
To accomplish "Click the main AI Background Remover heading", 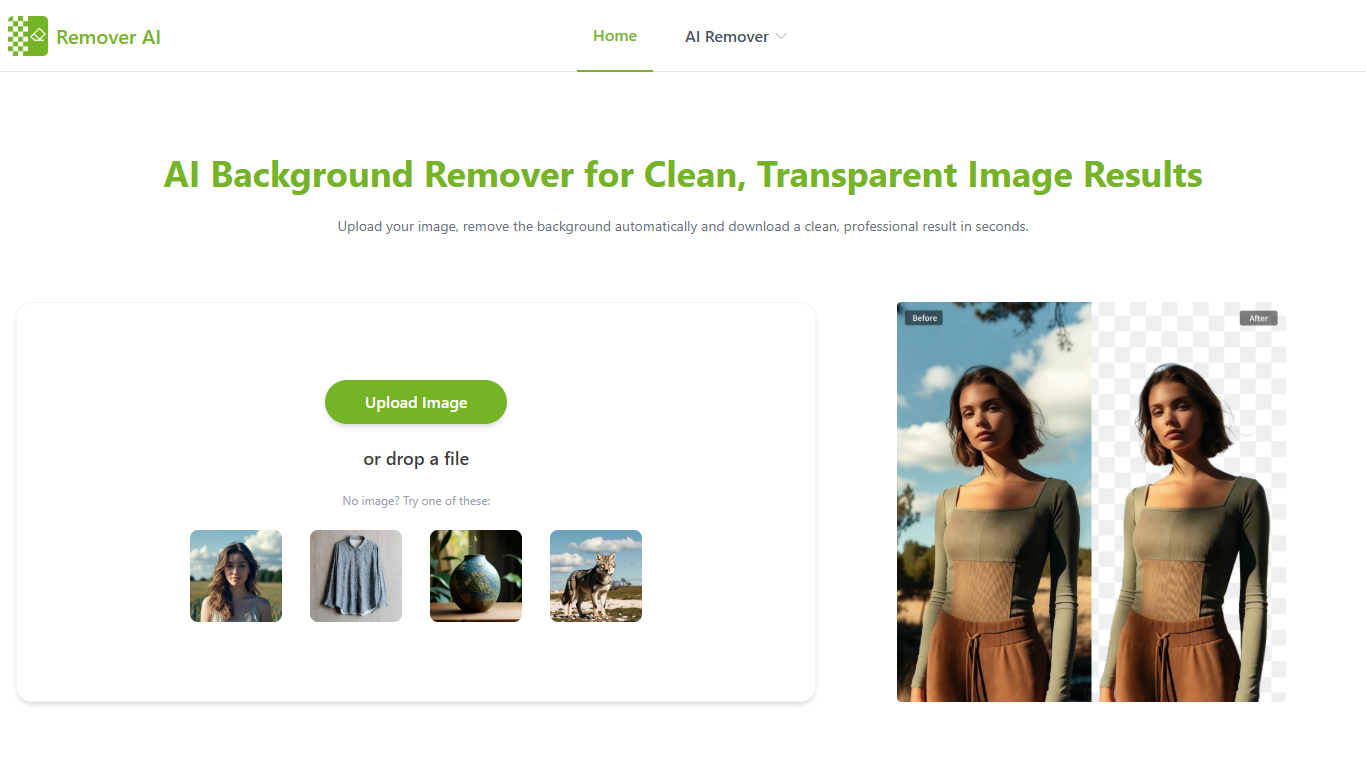I will tap(683, 175).
